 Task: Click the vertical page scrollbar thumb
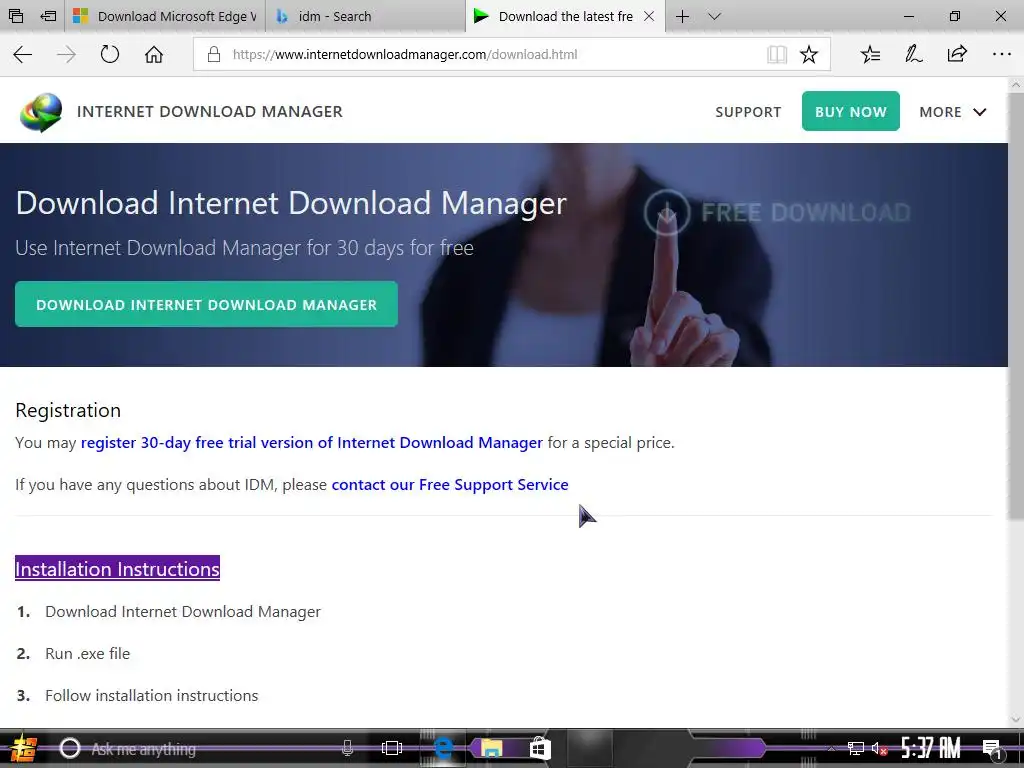coord(1016,307)
